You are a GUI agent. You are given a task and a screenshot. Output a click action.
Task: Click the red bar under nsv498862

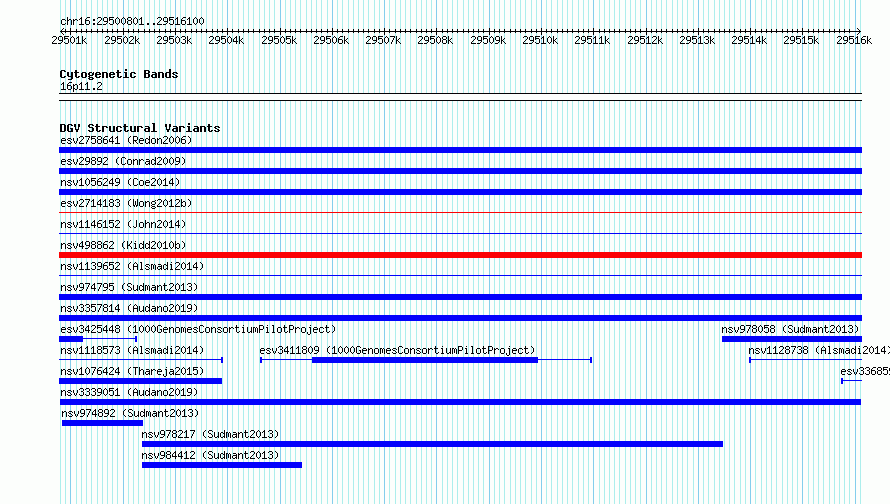pyautogui.click(x=460, y=255)
